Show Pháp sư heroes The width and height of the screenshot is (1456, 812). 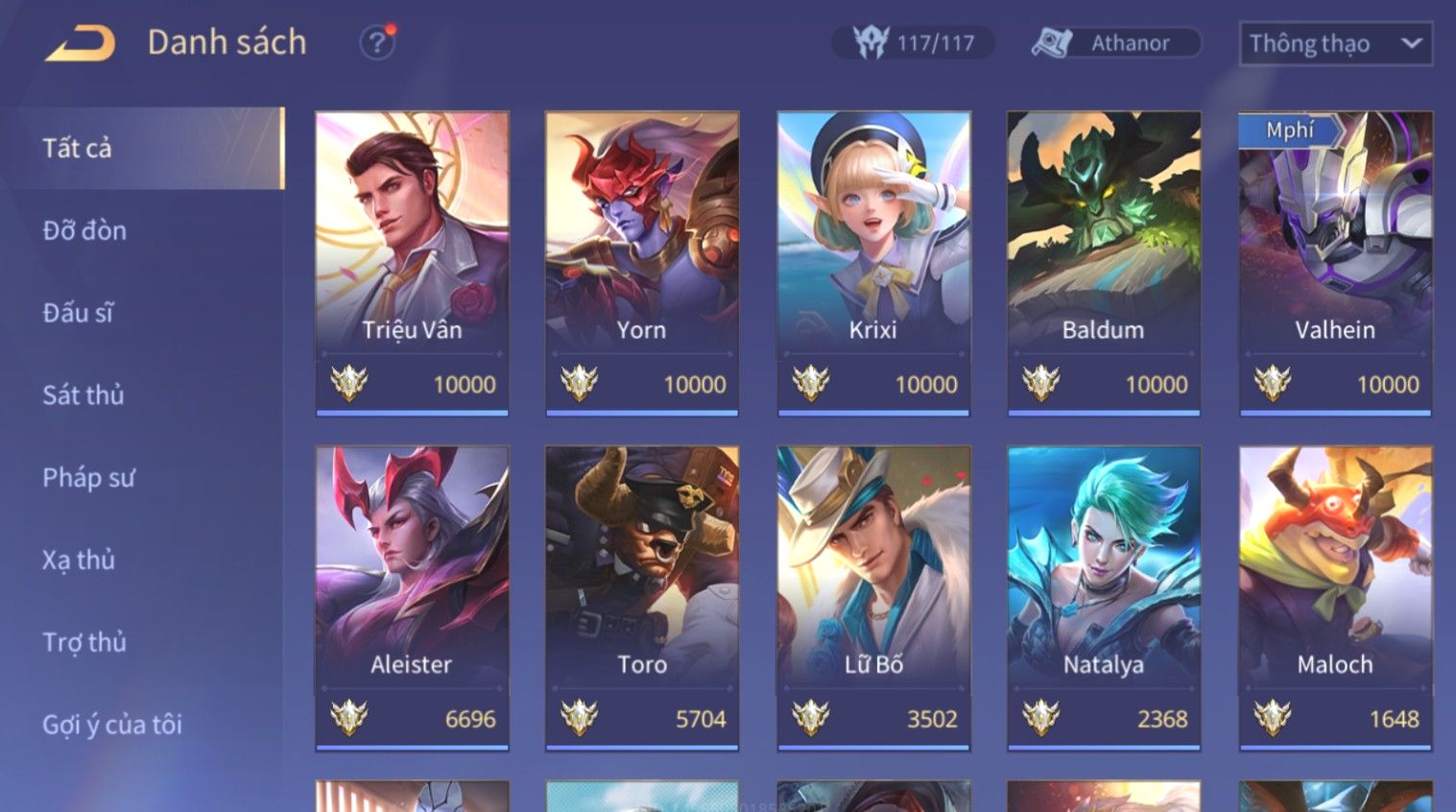[88, 477]
